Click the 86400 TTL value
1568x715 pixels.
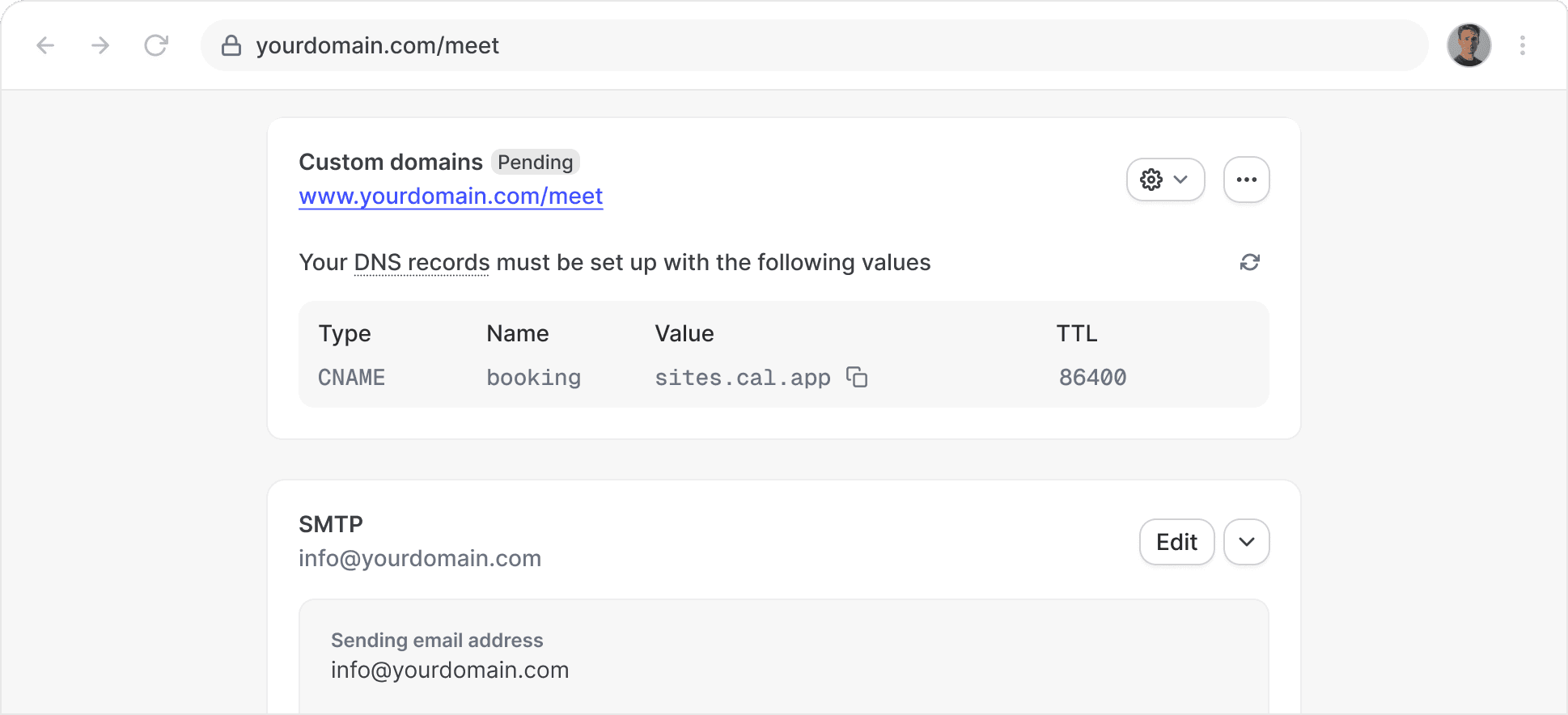click(1092, 378)
